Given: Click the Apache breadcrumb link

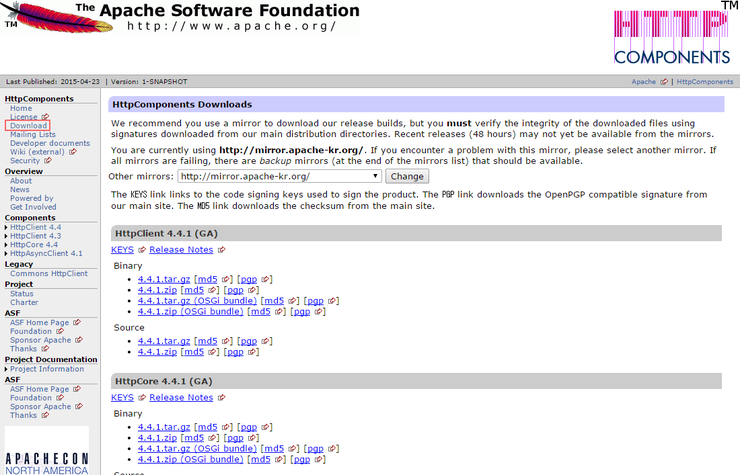Looking at the screenshot, I should (644, 82).
